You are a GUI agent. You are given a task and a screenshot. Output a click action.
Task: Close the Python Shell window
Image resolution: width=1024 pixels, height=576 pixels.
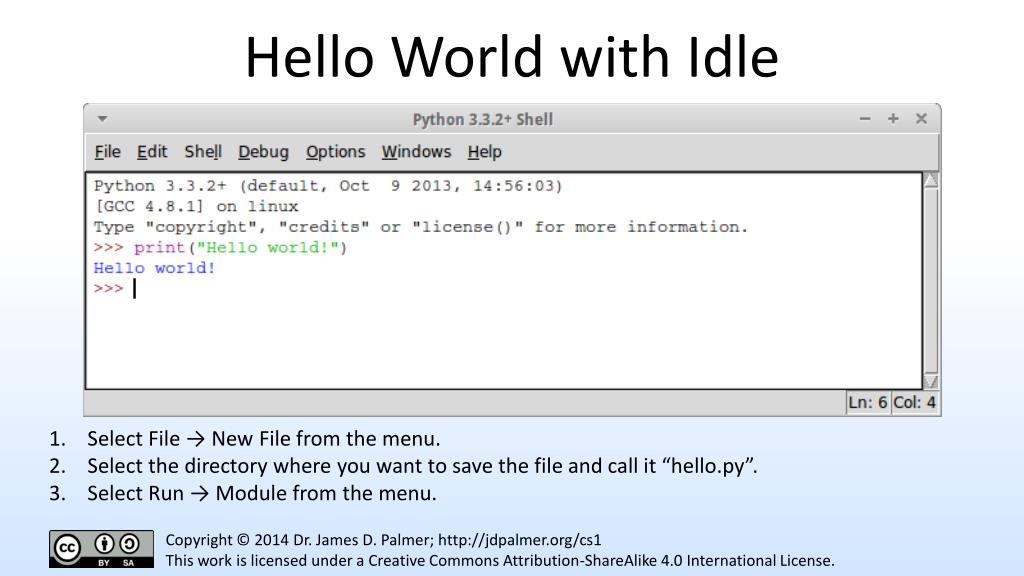(921, 119)
